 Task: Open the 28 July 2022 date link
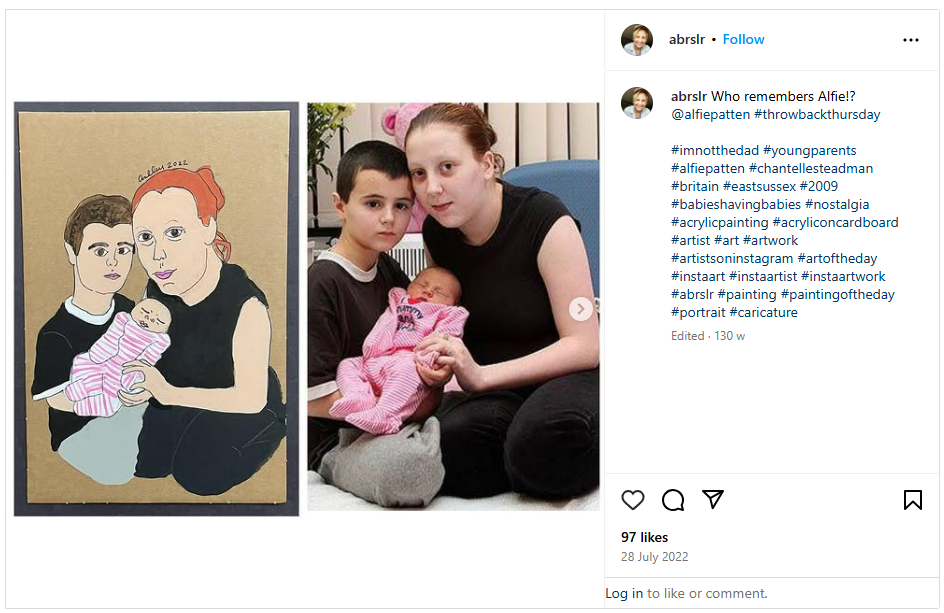click(x=654, y=557)
